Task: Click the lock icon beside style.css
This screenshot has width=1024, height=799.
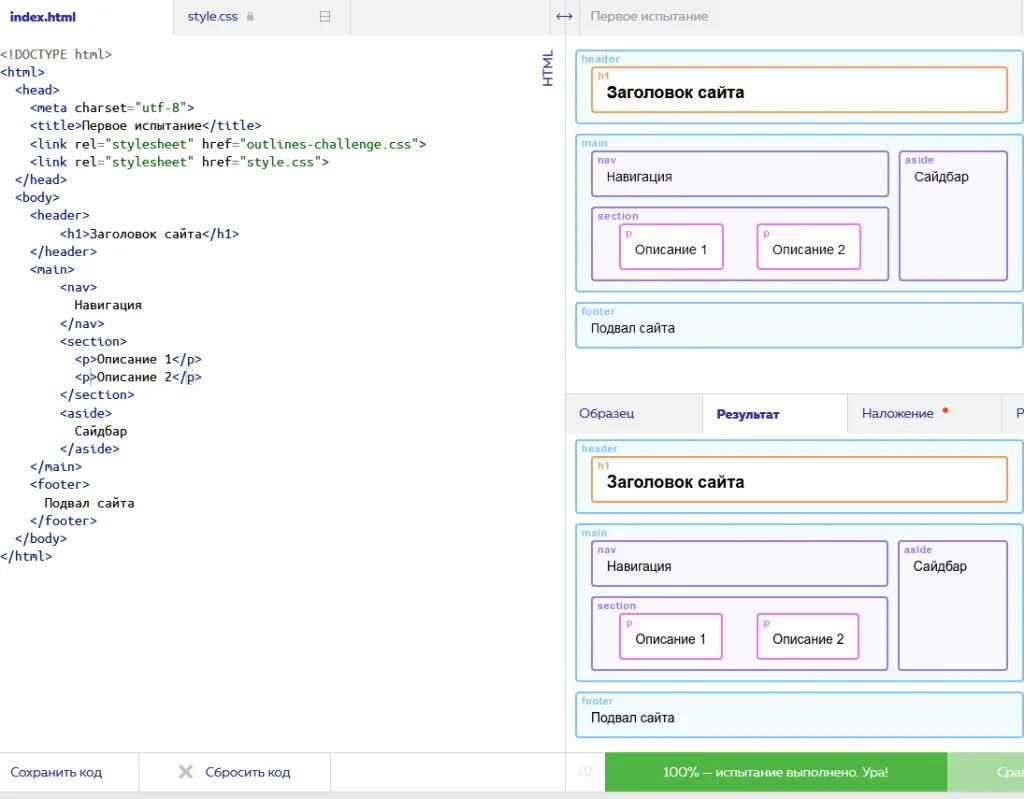Action: coord(250,17)
